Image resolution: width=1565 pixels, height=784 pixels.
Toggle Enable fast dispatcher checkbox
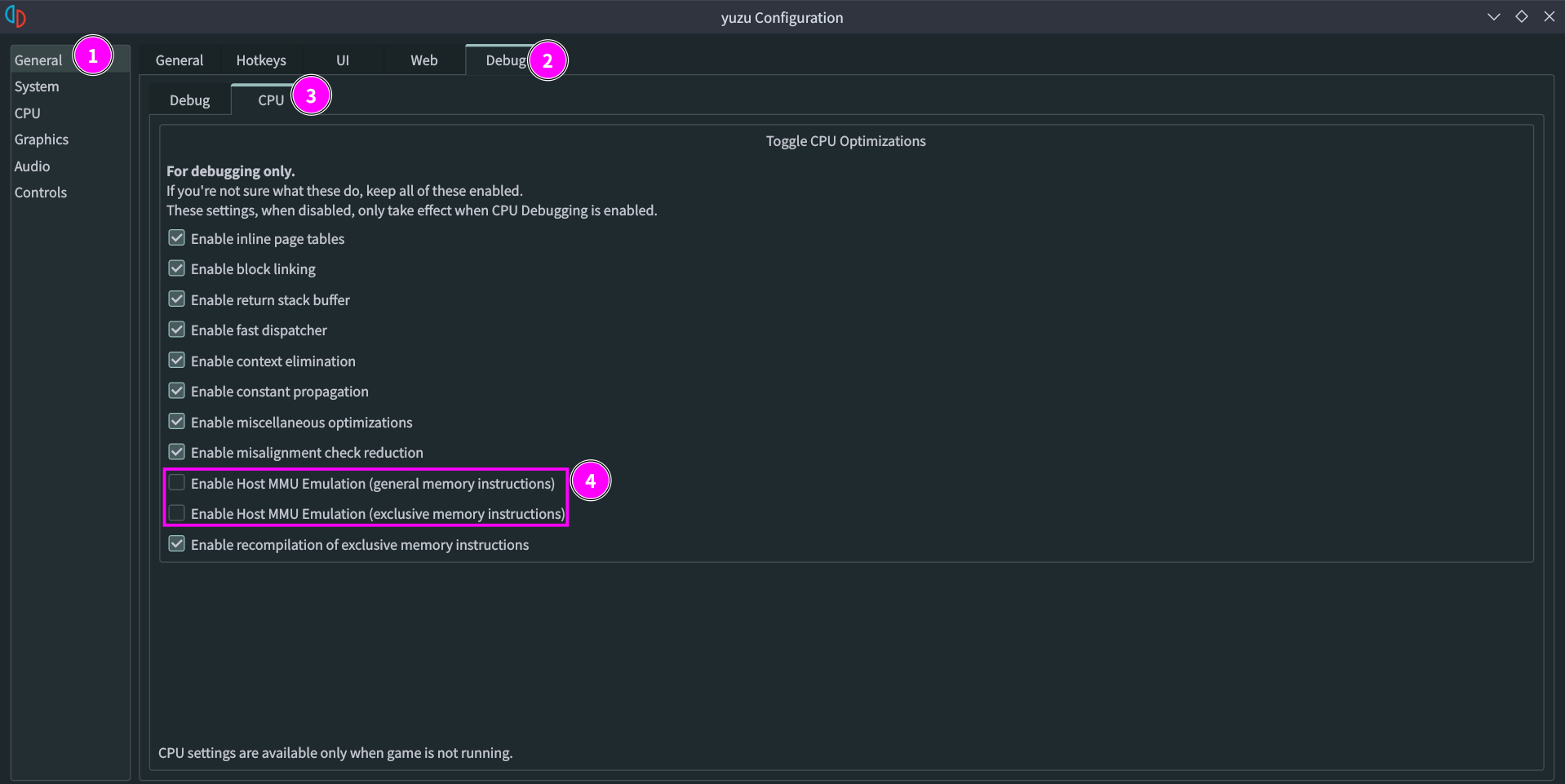click(x=177, y=330)
